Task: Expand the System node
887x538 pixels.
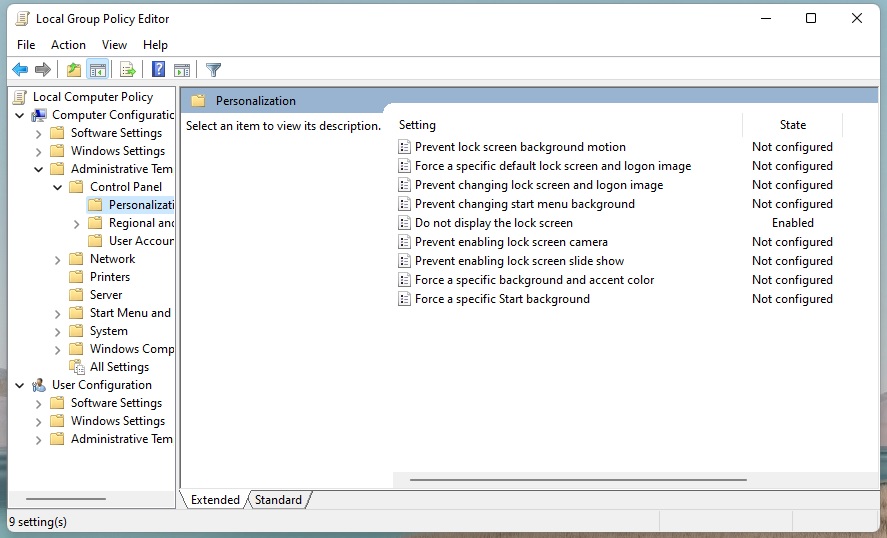Action: click(58, 332)
